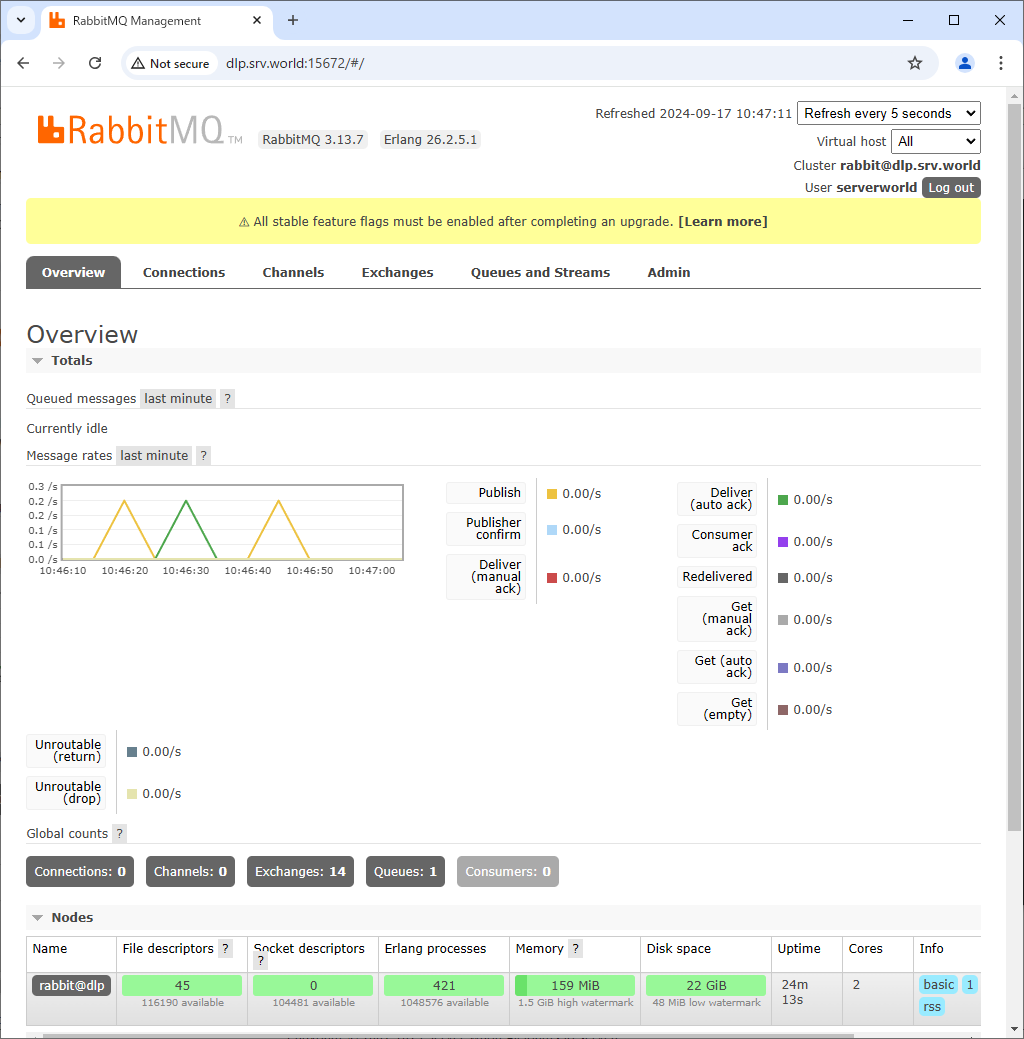Reload the page with refresh icon
The height and width of the screenshot is (1039, 1024).
coord(95,63)
